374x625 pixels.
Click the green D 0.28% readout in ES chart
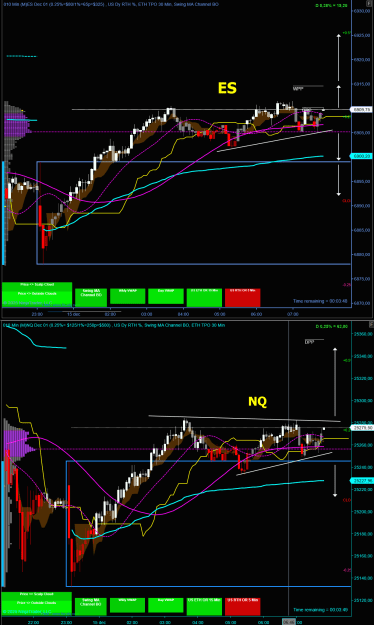pyautogui.click(x=332, y=6)
